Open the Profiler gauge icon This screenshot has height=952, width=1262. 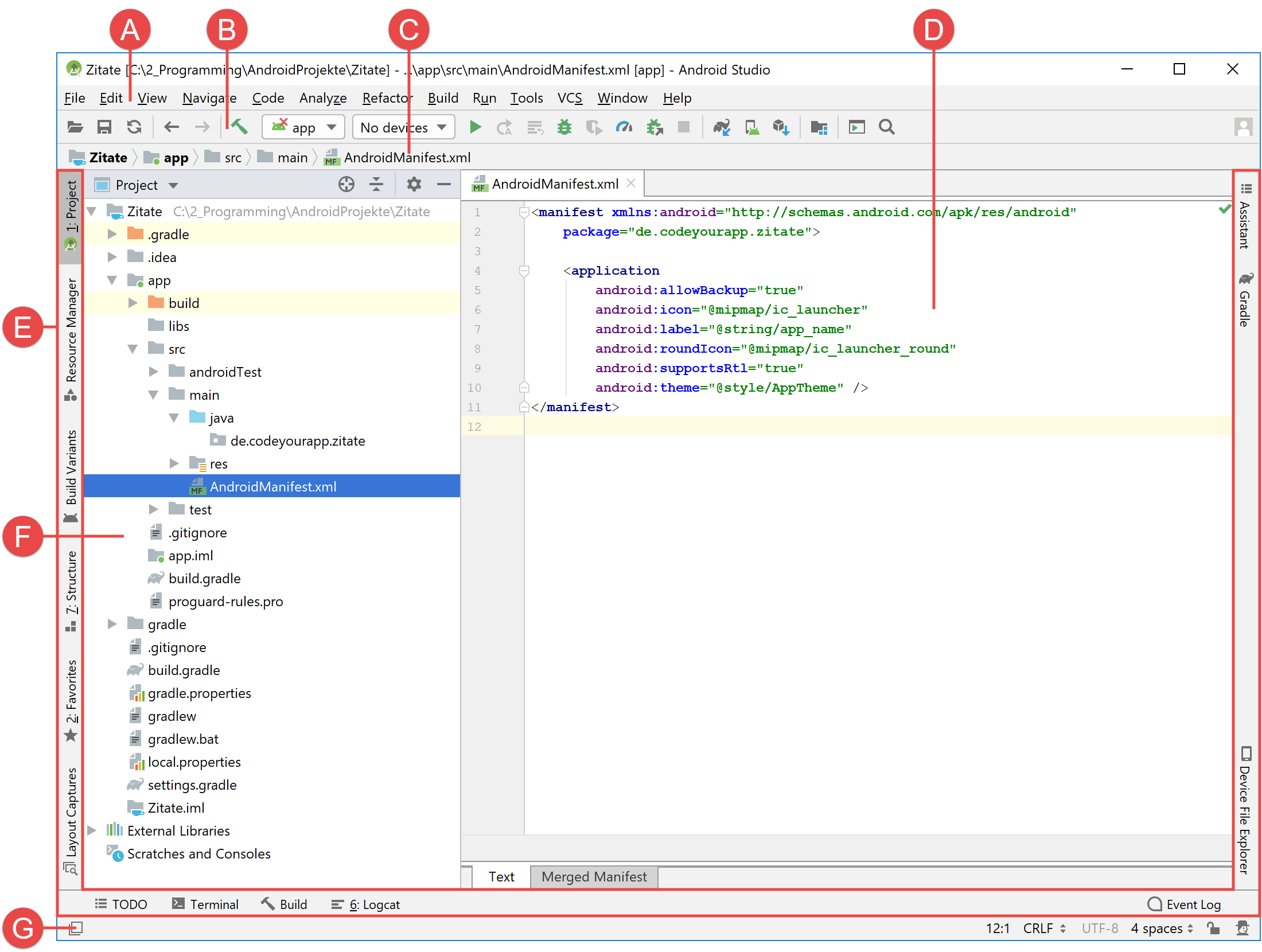(x=624, y=127)
